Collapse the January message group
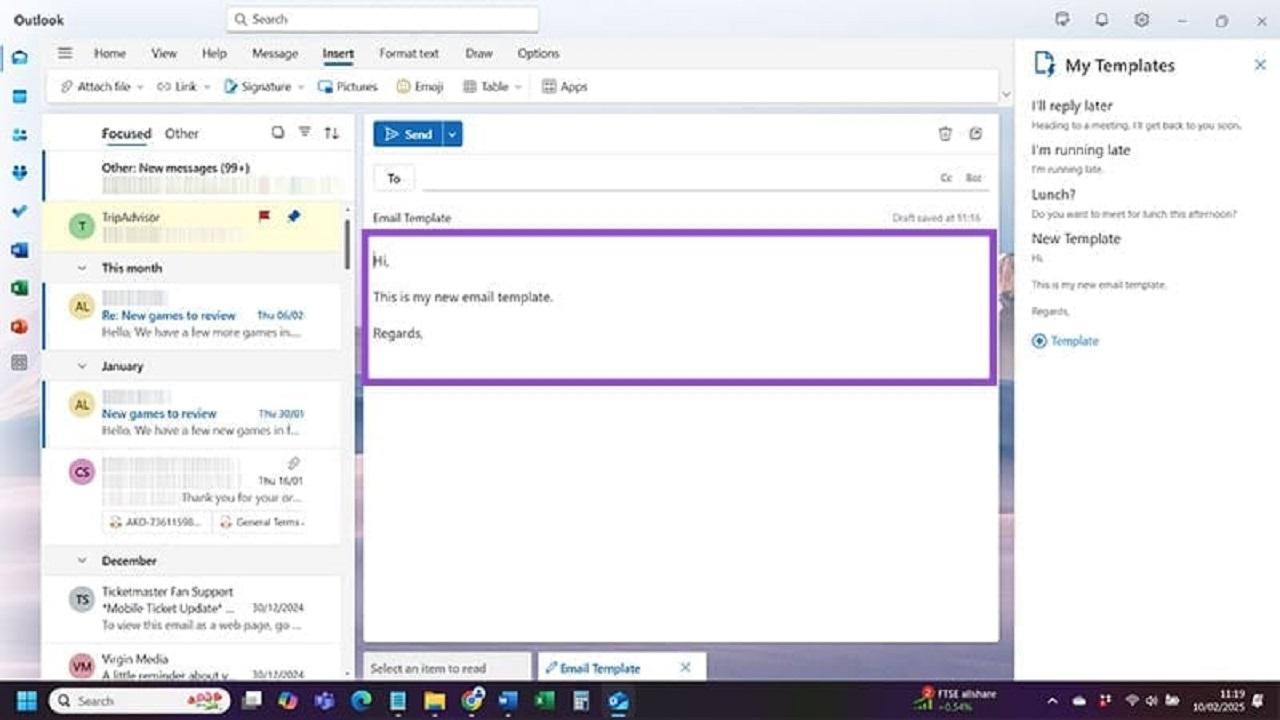 click(83, 366)
